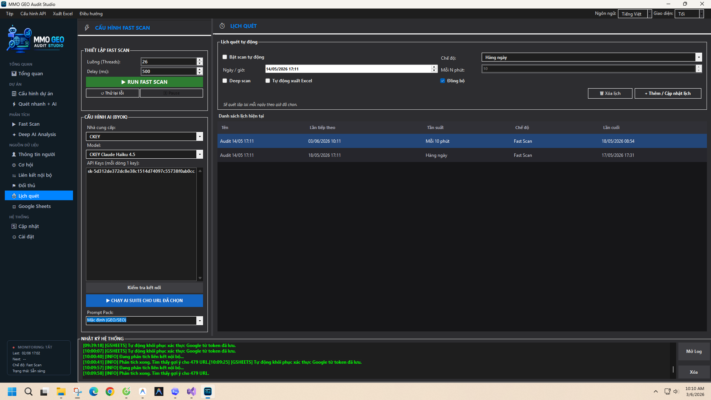The image size is (711, 400).
Task: Select schedule row with Hàng ngày frequency
Action: [x=462, y=155]
